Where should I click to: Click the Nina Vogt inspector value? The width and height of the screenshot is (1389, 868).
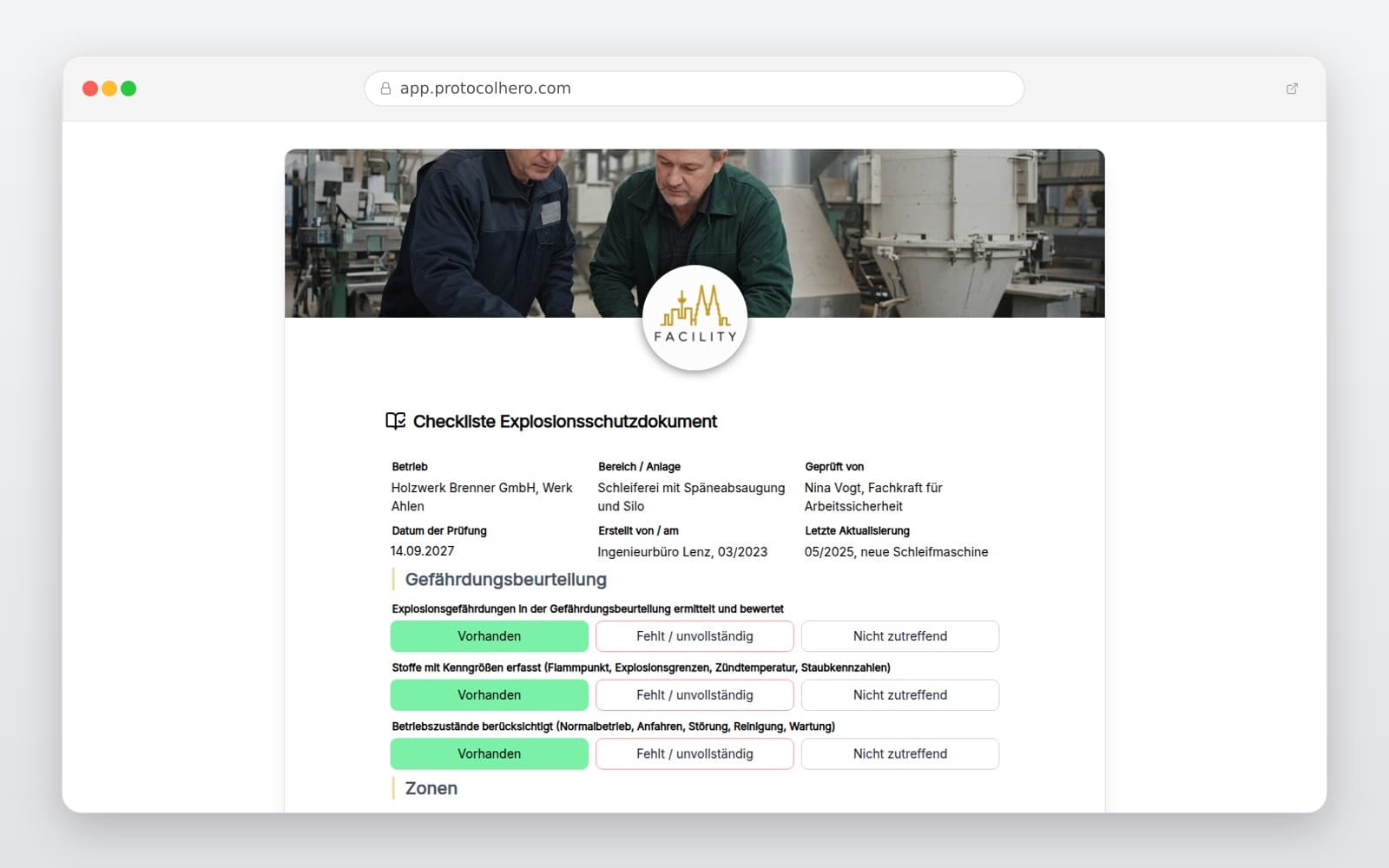tap(873, 496)
